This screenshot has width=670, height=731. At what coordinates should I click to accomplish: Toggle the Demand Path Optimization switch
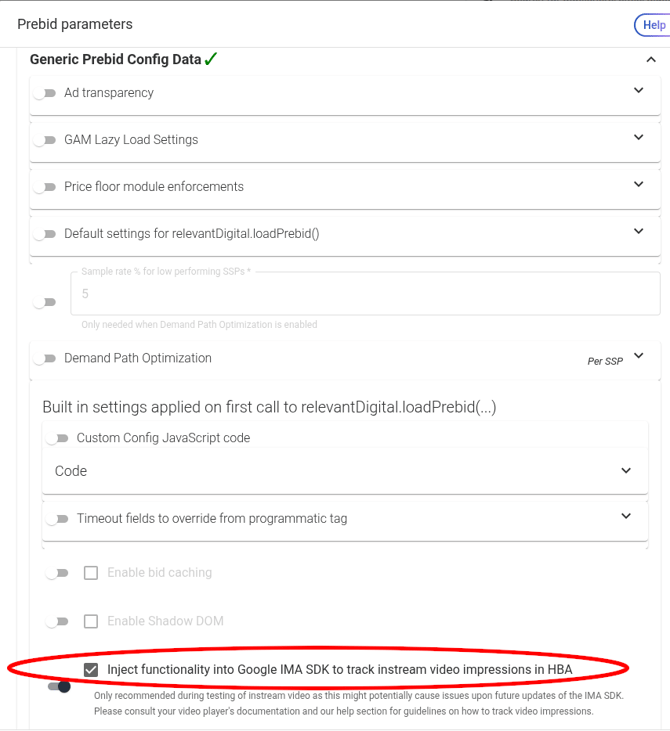pos(44,358)
